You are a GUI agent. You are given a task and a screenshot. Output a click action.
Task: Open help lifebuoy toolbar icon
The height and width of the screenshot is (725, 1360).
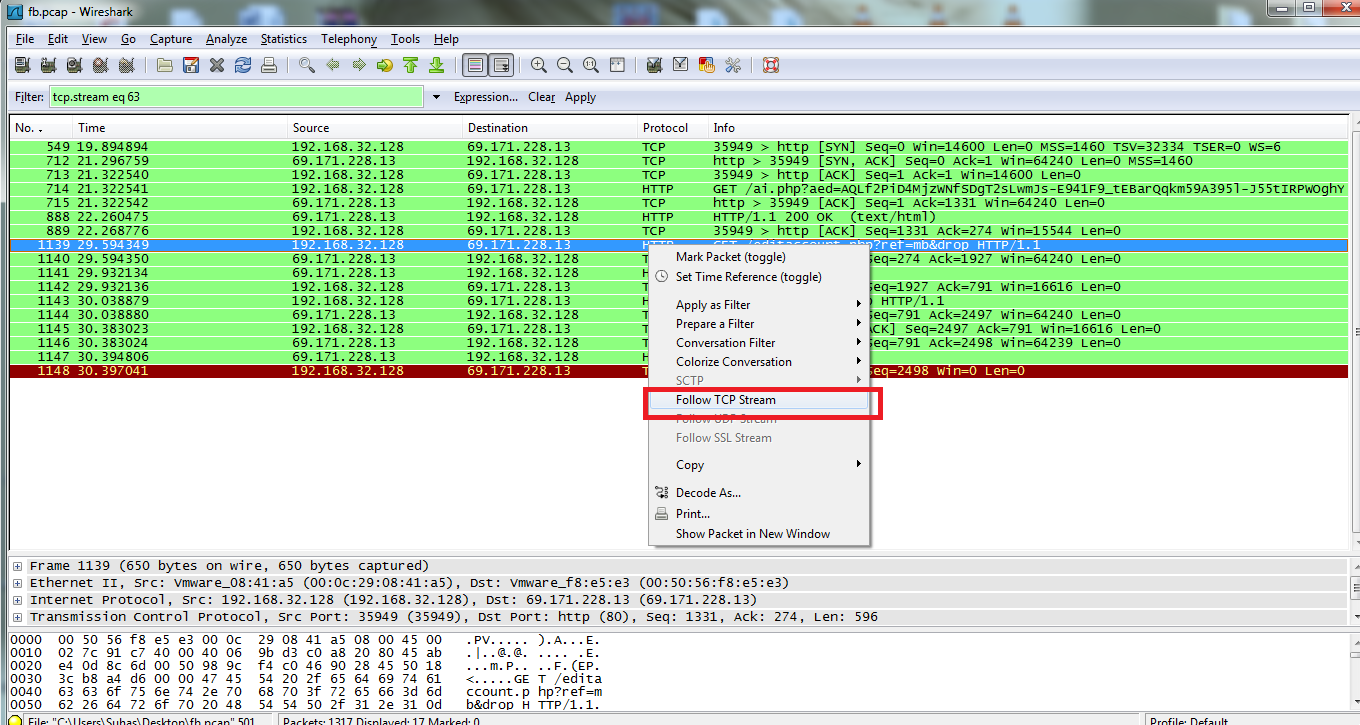tap(771, 66)
